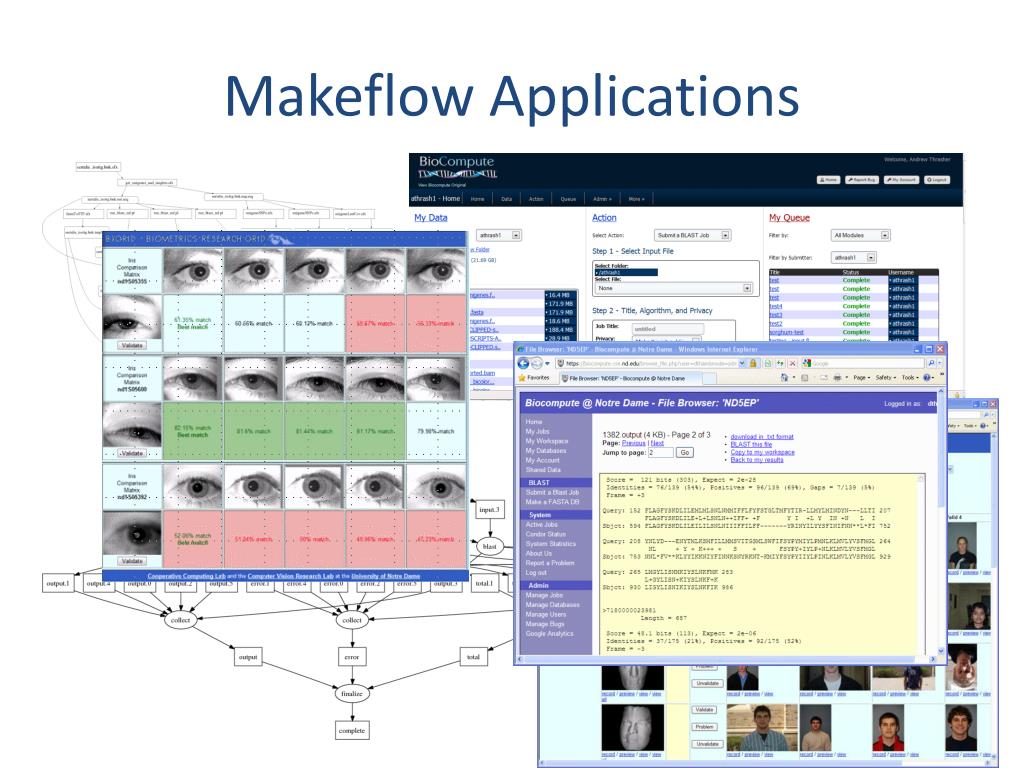Open My Workspace in File Browser sidebar

546,441
